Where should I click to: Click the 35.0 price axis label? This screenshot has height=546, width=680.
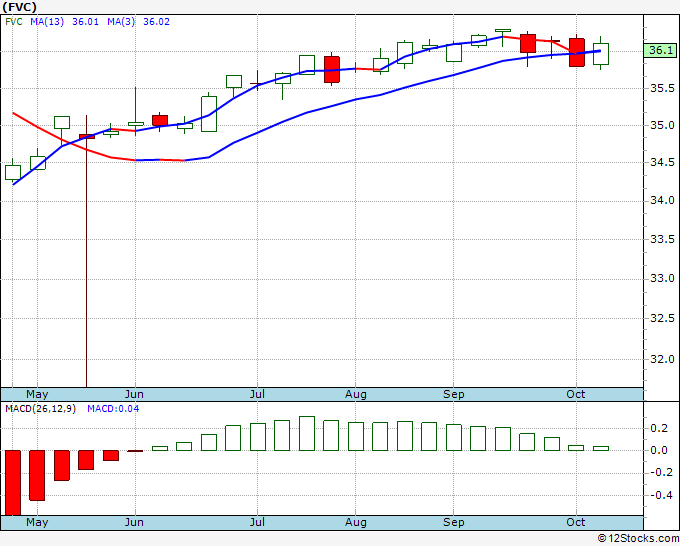pyautogui.click(x=662, y=126)
